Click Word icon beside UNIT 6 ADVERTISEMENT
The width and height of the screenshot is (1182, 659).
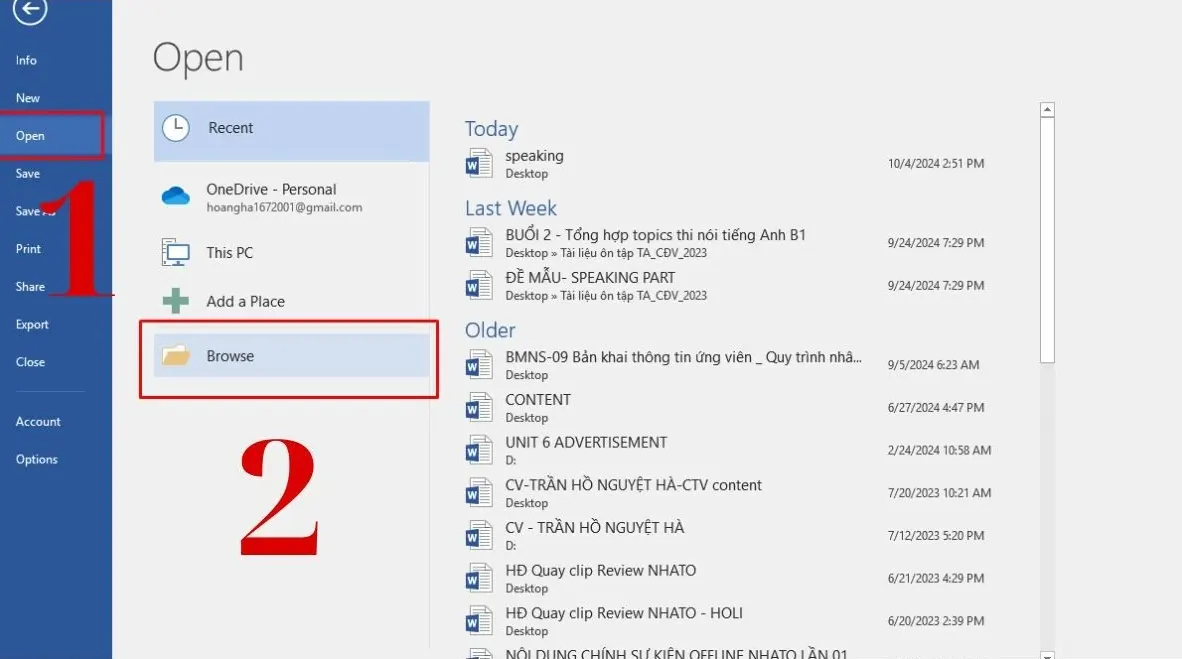click(x=479, y=450)
